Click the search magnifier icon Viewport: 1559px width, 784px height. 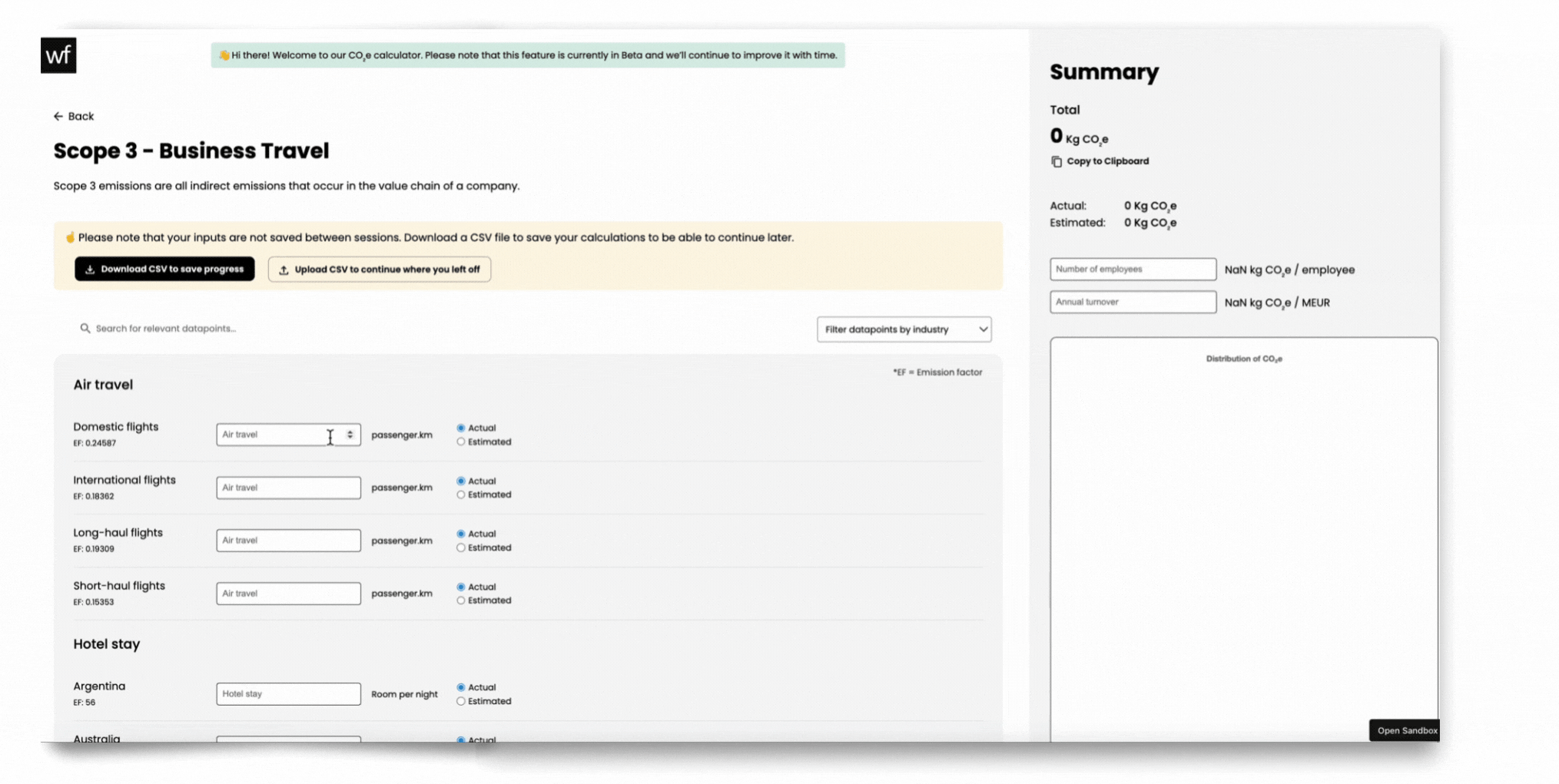click(x=85, y=328)
